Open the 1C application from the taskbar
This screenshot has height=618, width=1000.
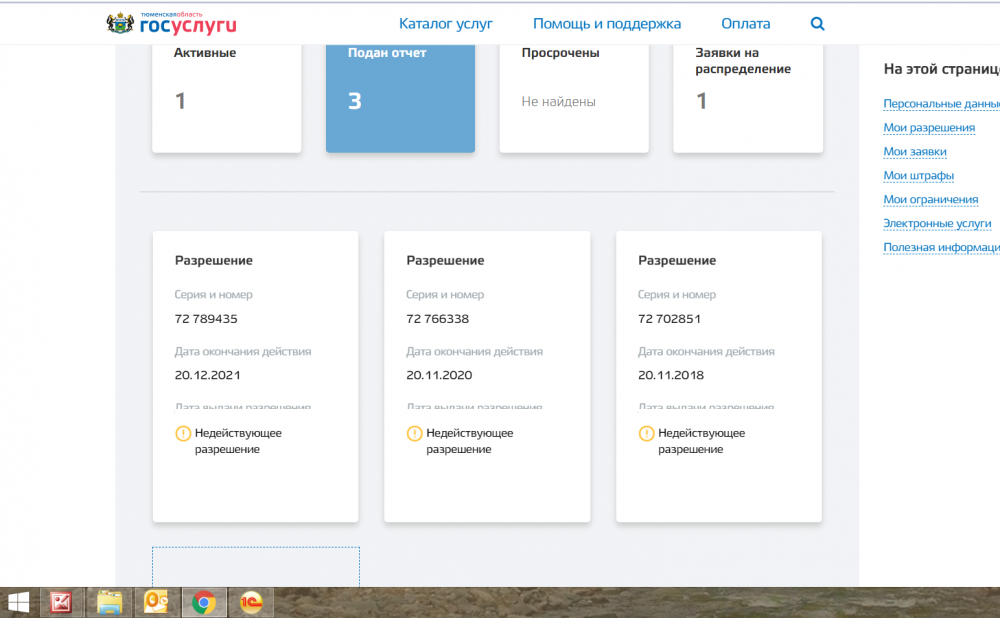[x=251, y=602]
